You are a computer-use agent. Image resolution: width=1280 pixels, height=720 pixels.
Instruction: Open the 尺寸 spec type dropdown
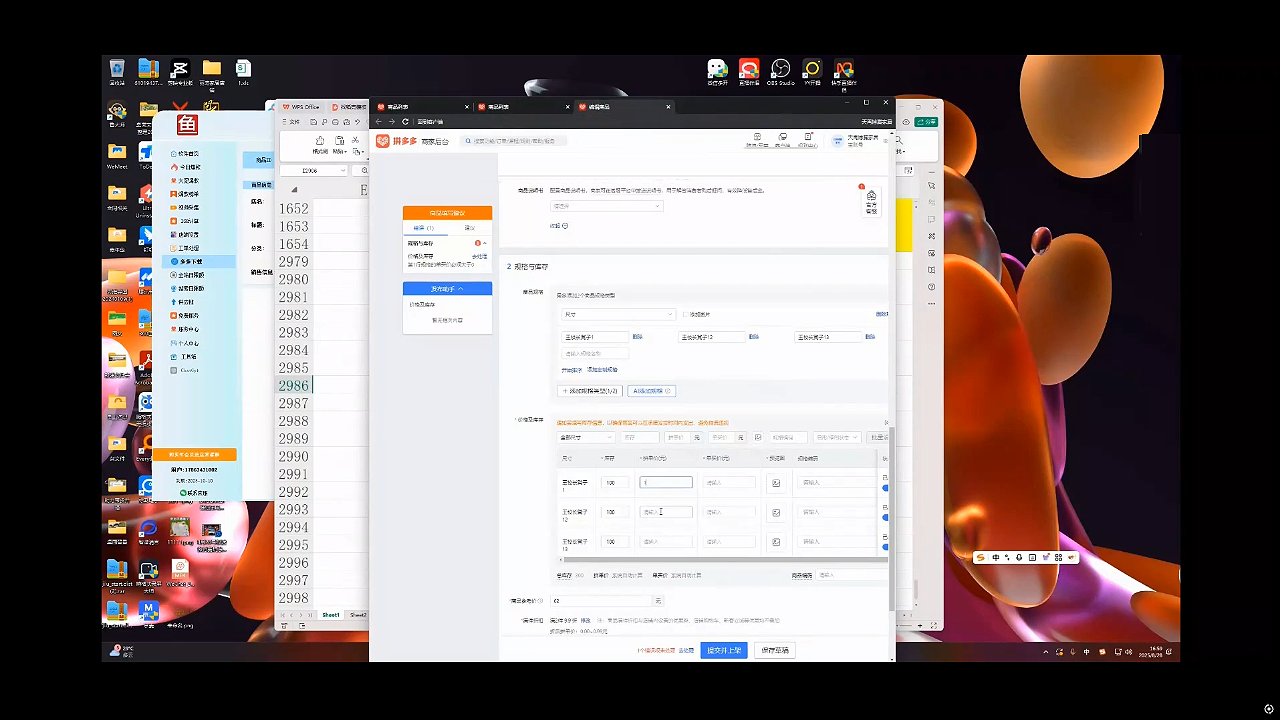(x=617, y=314)
